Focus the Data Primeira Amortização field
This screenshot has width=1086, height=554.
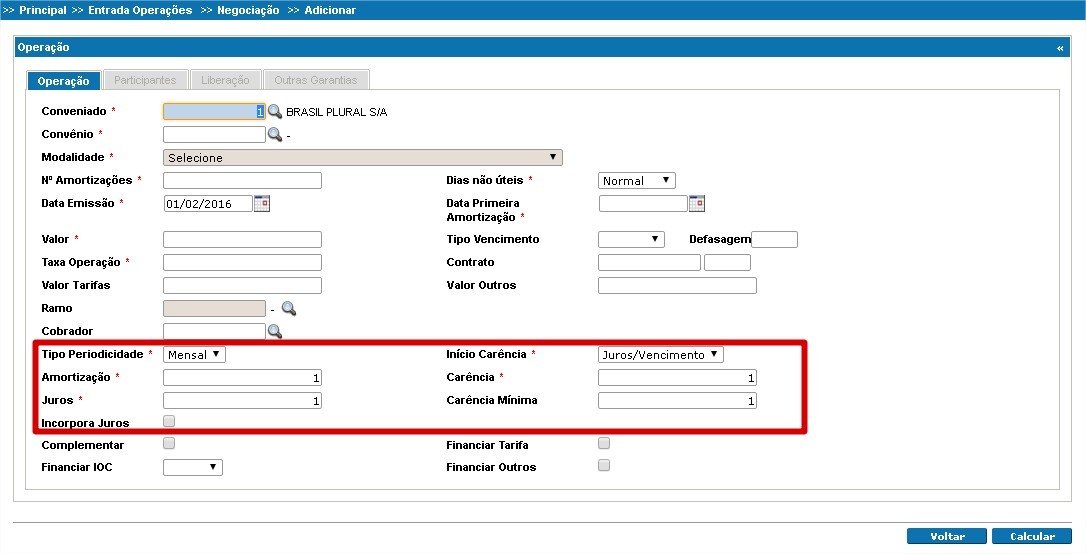(643, 204)
